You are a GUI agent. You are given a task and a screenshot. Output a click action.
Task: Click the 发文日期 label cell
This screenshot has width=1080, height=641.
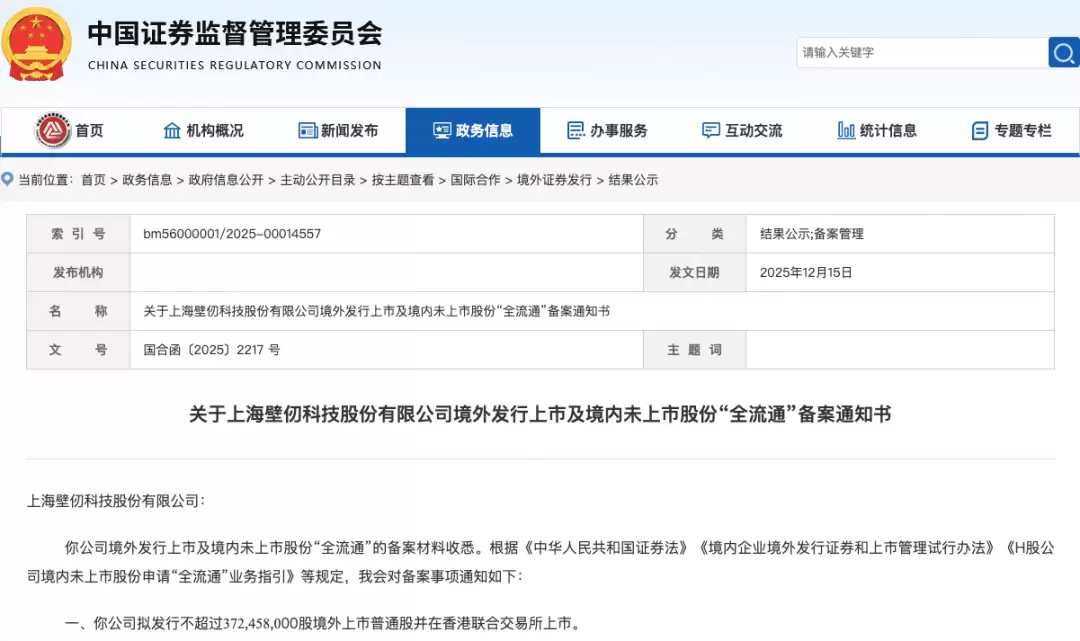pyautogui.click(x=694, y=272)
